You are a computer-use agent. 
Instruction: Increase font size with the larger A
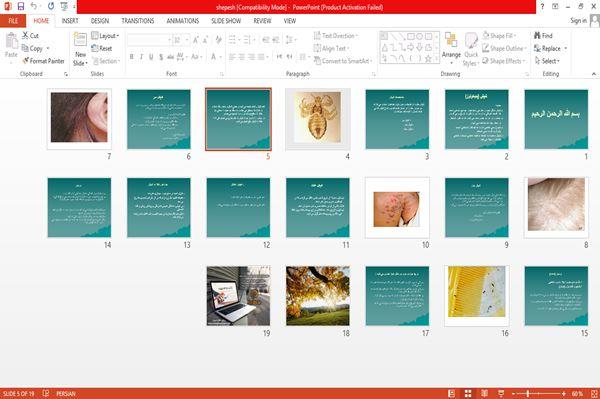click(x=196, y=40)
